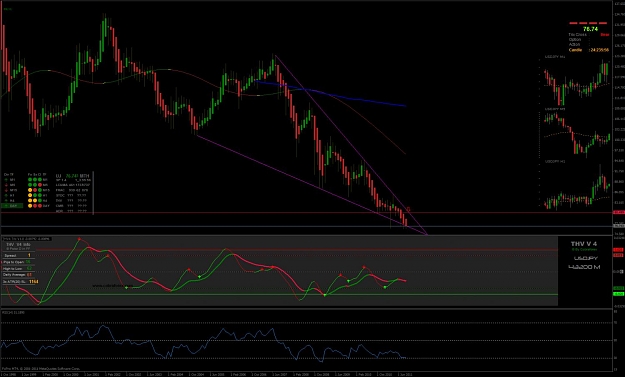Open the USDJPY H1 mini chart
Screen dimensions: 625x377
577,185
